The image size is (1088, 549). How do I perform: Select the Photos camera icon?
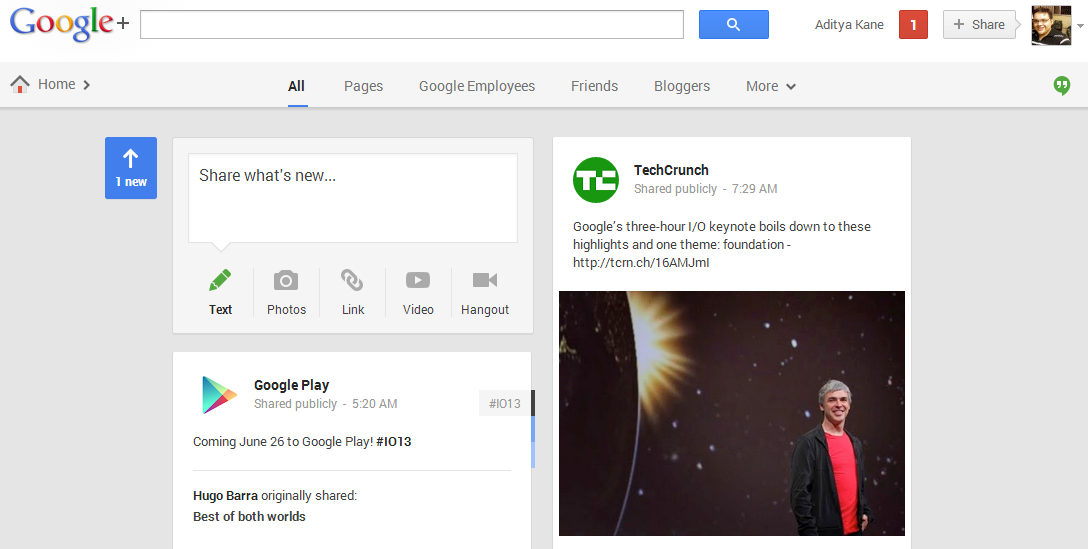[286, 280]
